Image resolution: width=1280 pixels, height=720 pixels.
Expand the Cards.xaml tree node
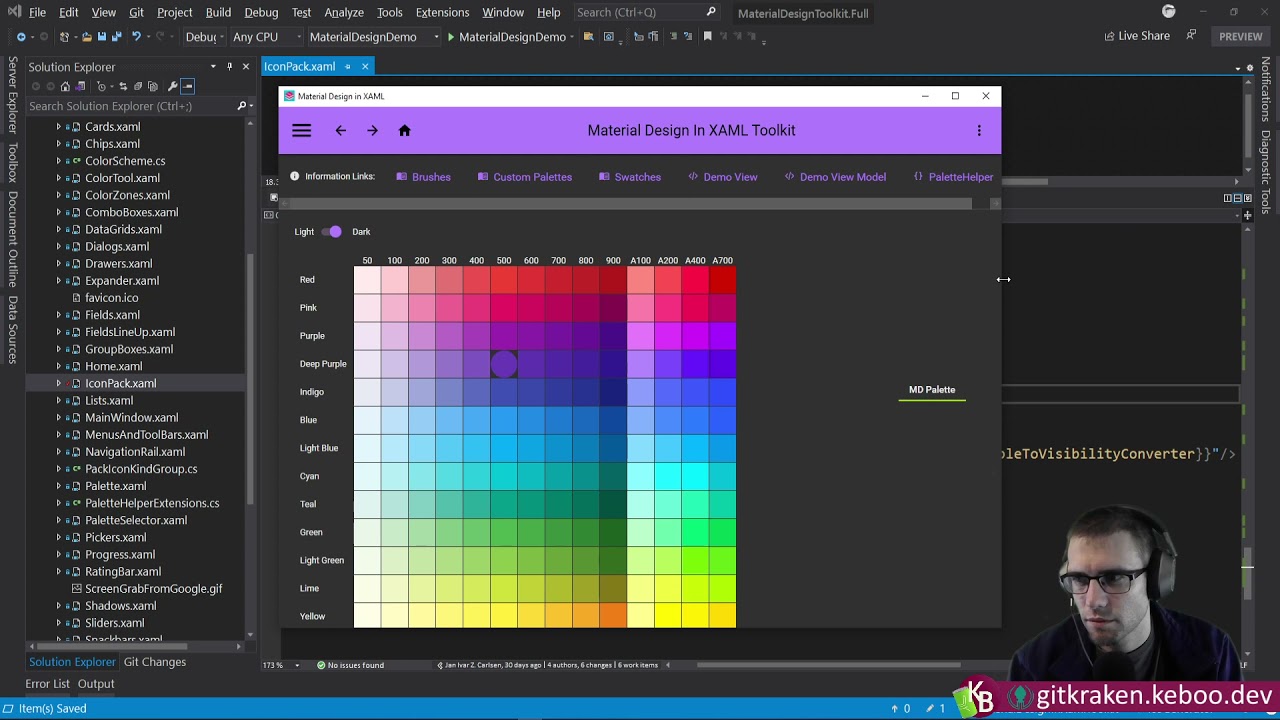[x=59, y=127]
